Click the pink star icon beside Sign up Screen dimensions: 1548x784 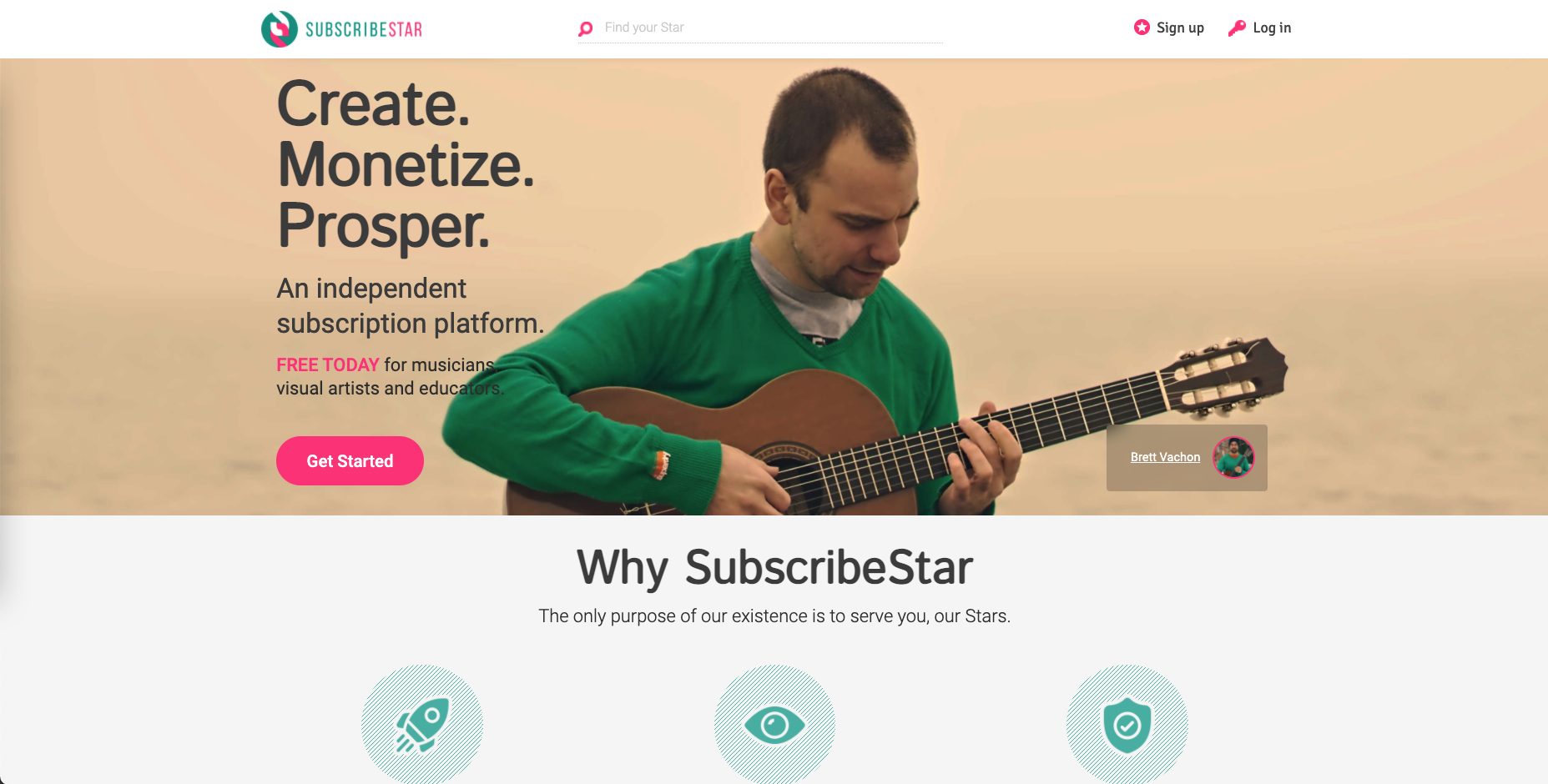[1142, 28]
